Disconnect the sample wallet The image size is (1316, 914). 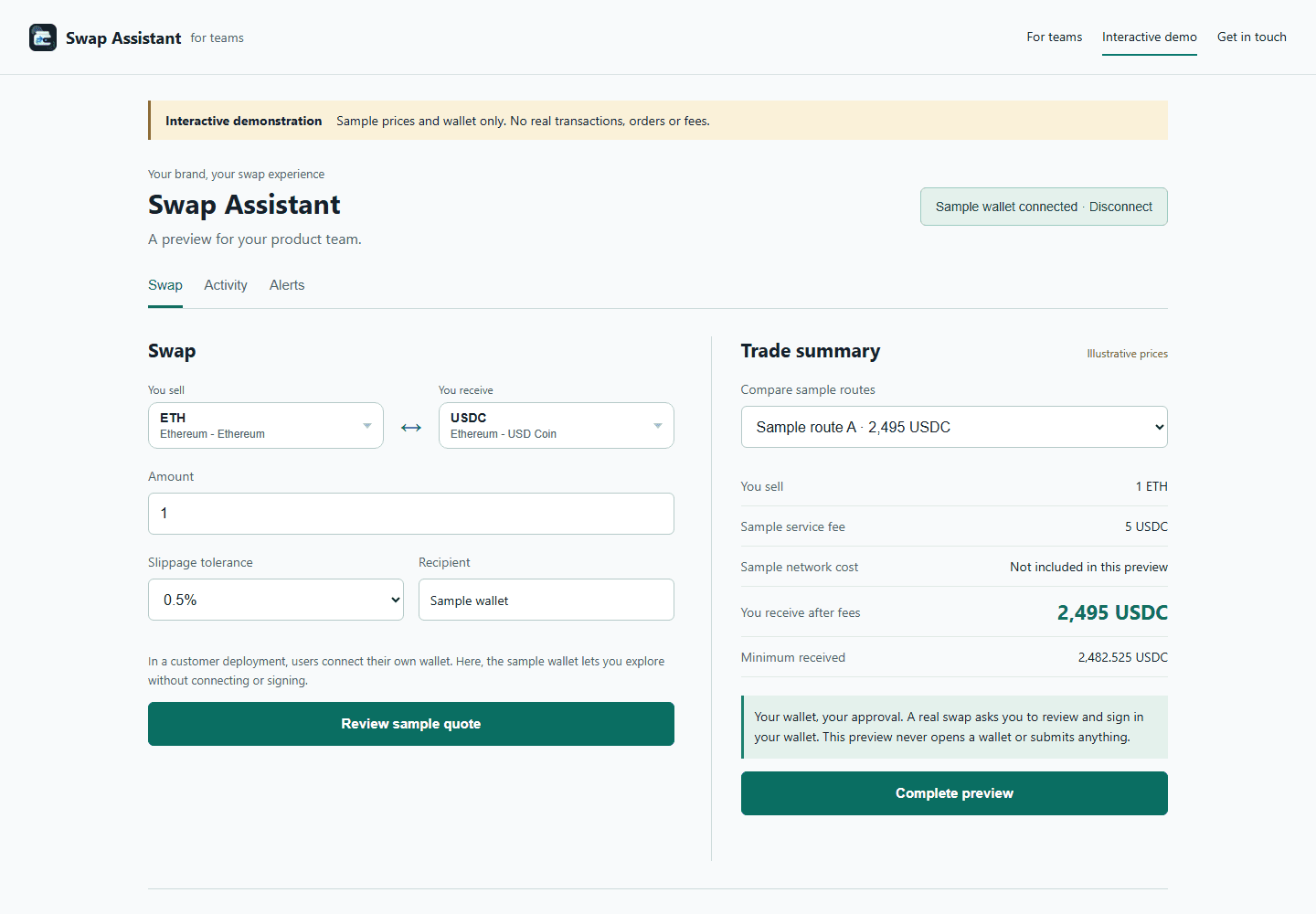[1120, 207]
